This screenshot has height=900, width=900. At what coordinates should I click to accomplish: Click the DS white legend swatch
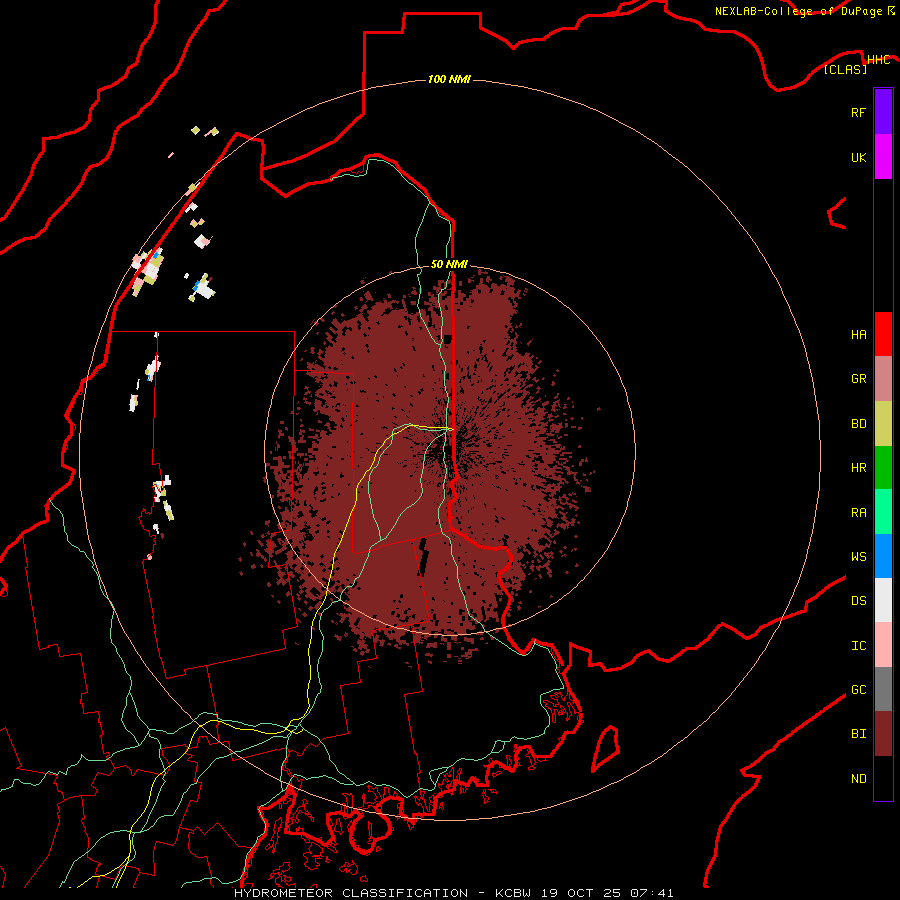(x=883, y=600)
